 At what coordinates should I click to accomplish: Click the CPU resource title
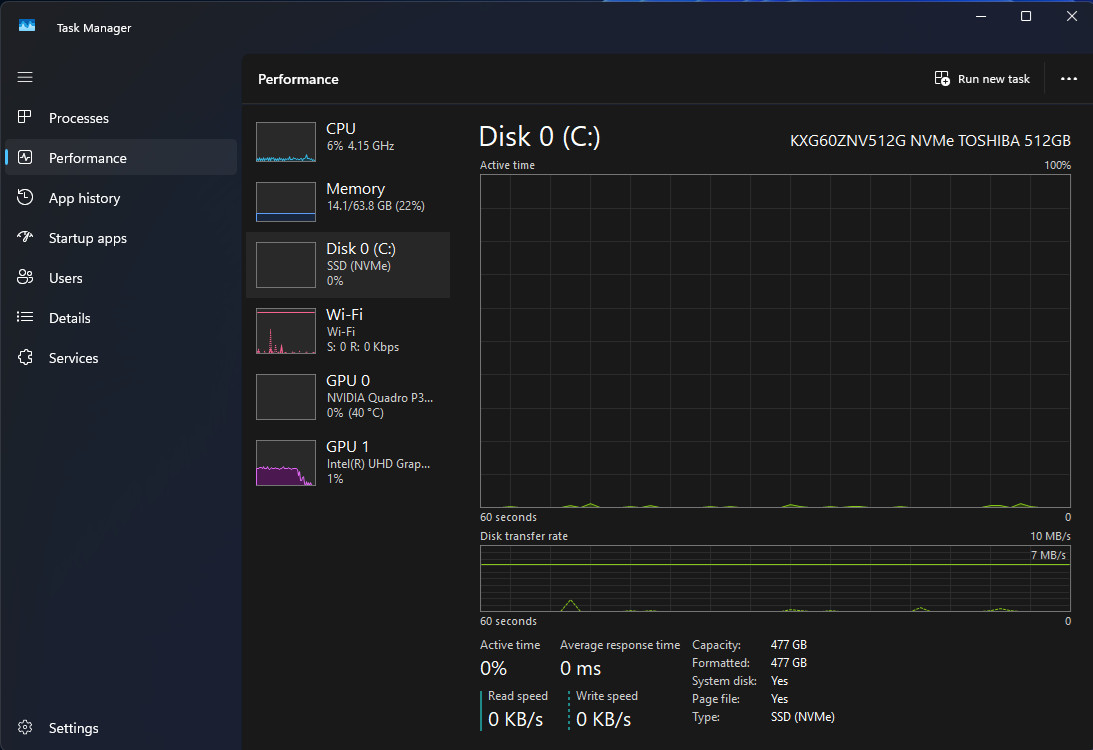click(x=341, y=129)
